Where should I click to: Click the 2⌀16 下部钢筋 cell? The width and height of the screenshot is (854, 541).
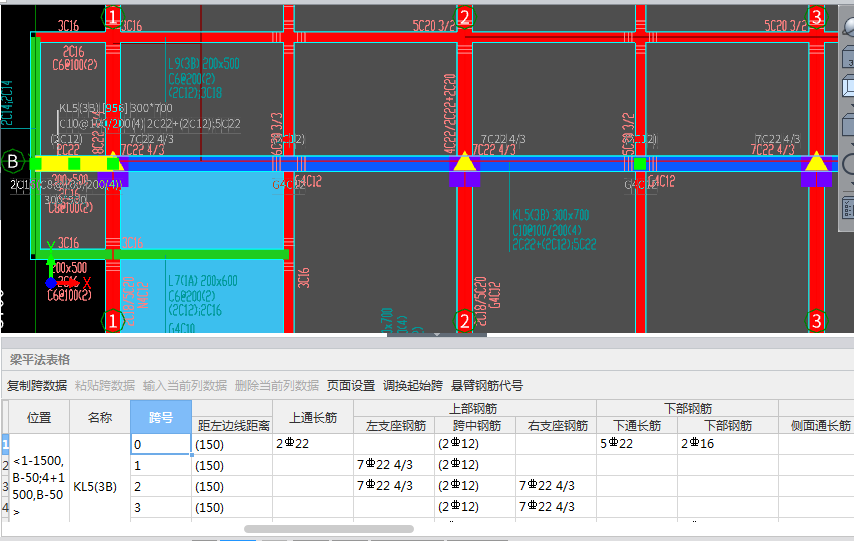click(728, 444)
